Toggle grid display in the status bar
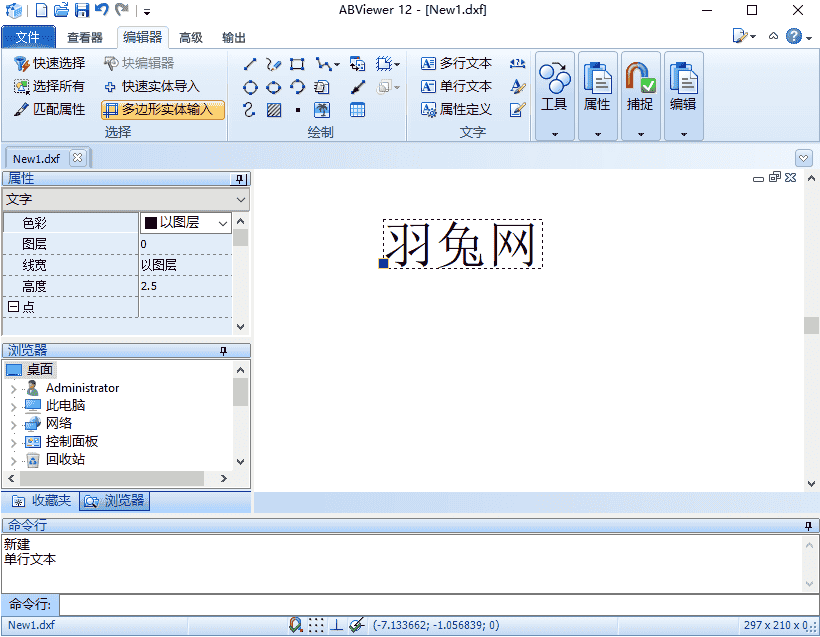Viewport: 820px width, 637px height. point(317,625)
